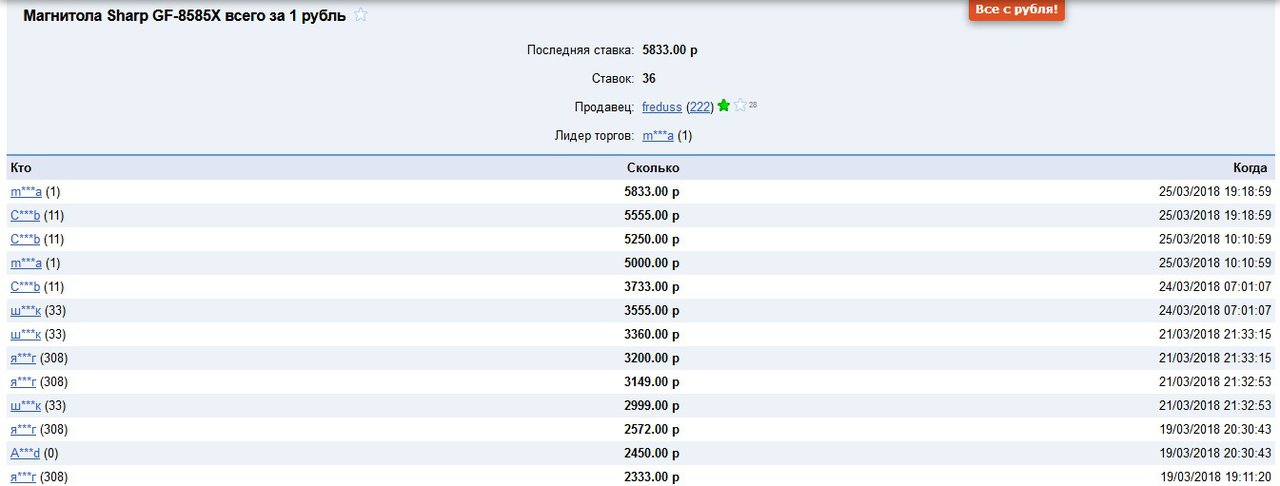Click the 'Сколько' column header
Viewport: 1280px width, 486px height.
click(x=653, y=168)
